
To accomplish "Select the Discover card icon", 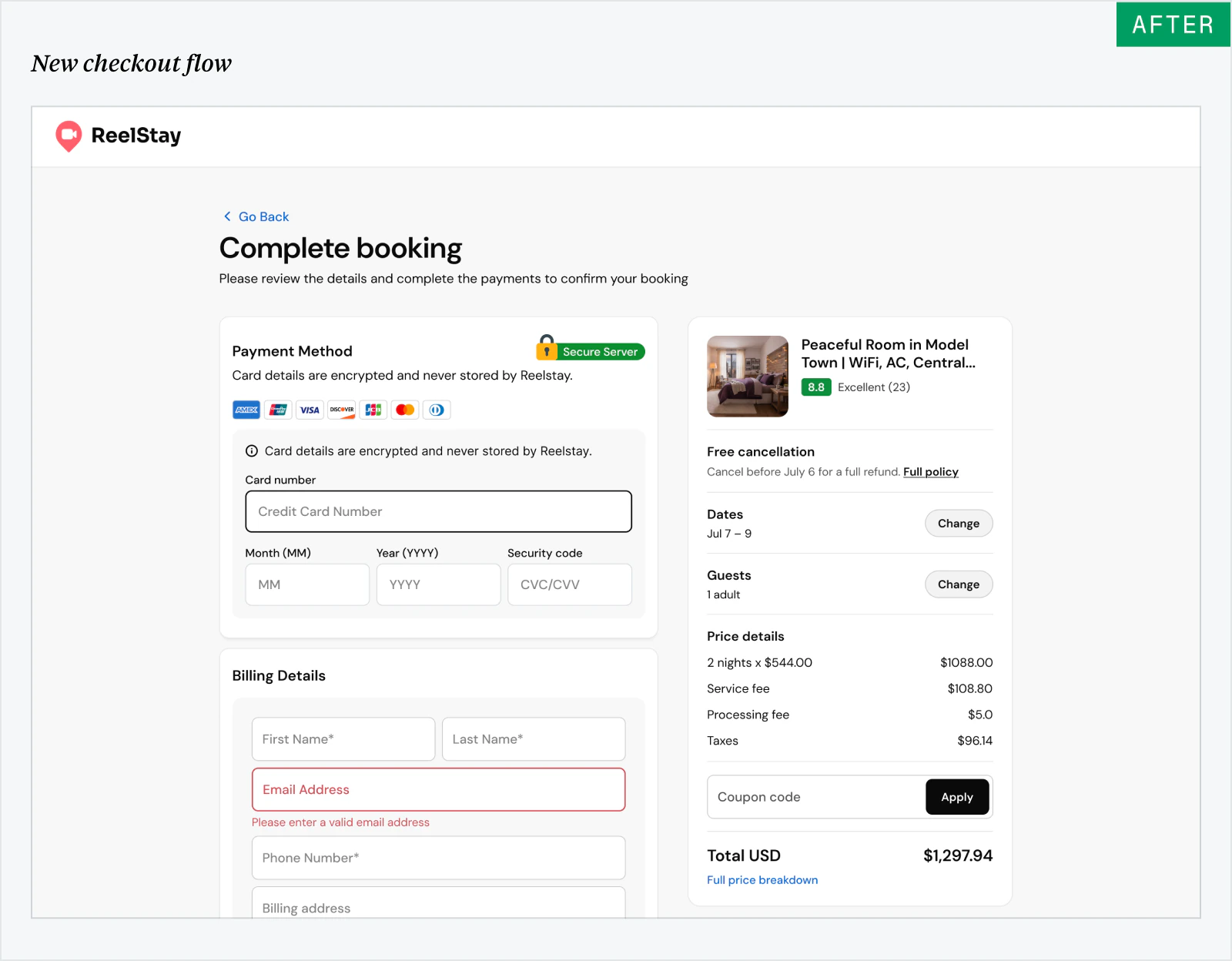I will (x=342, y=410).
